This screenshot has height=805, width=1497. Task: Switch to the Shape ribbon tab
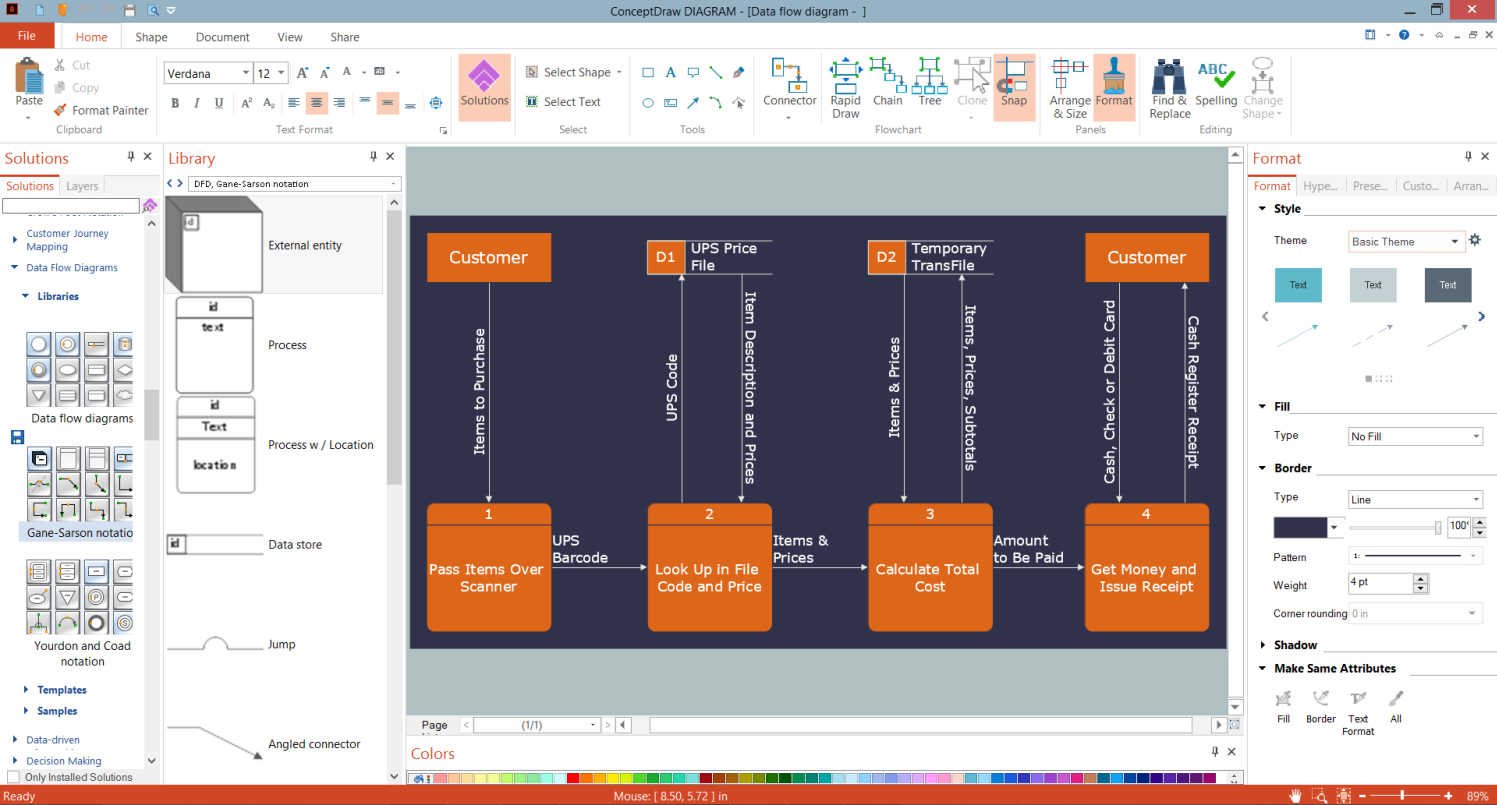pyautogui.click(x=151, y=37)
